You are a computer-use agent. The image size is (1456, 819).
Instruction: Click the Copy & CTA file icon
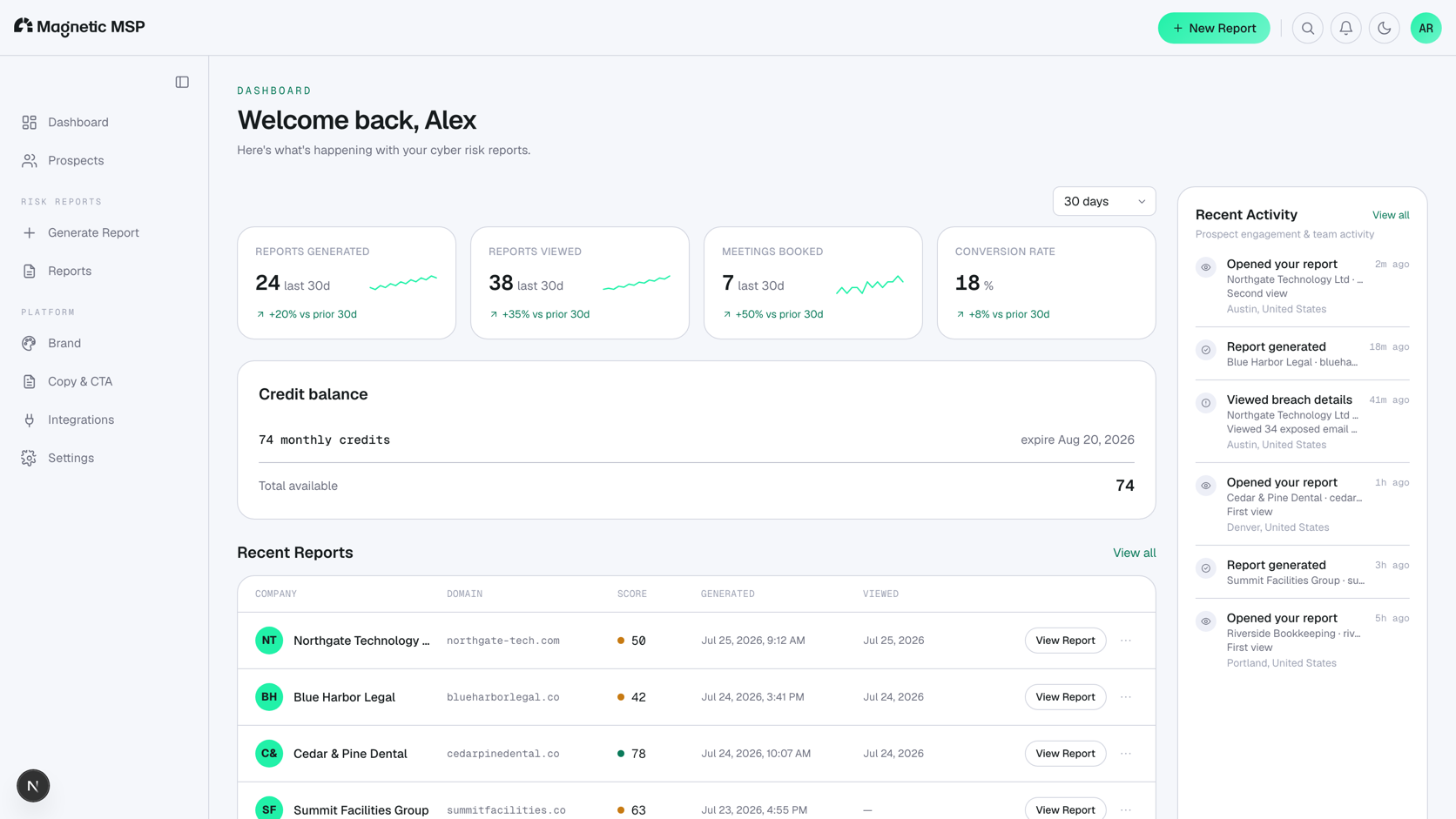tap(30, 381)
